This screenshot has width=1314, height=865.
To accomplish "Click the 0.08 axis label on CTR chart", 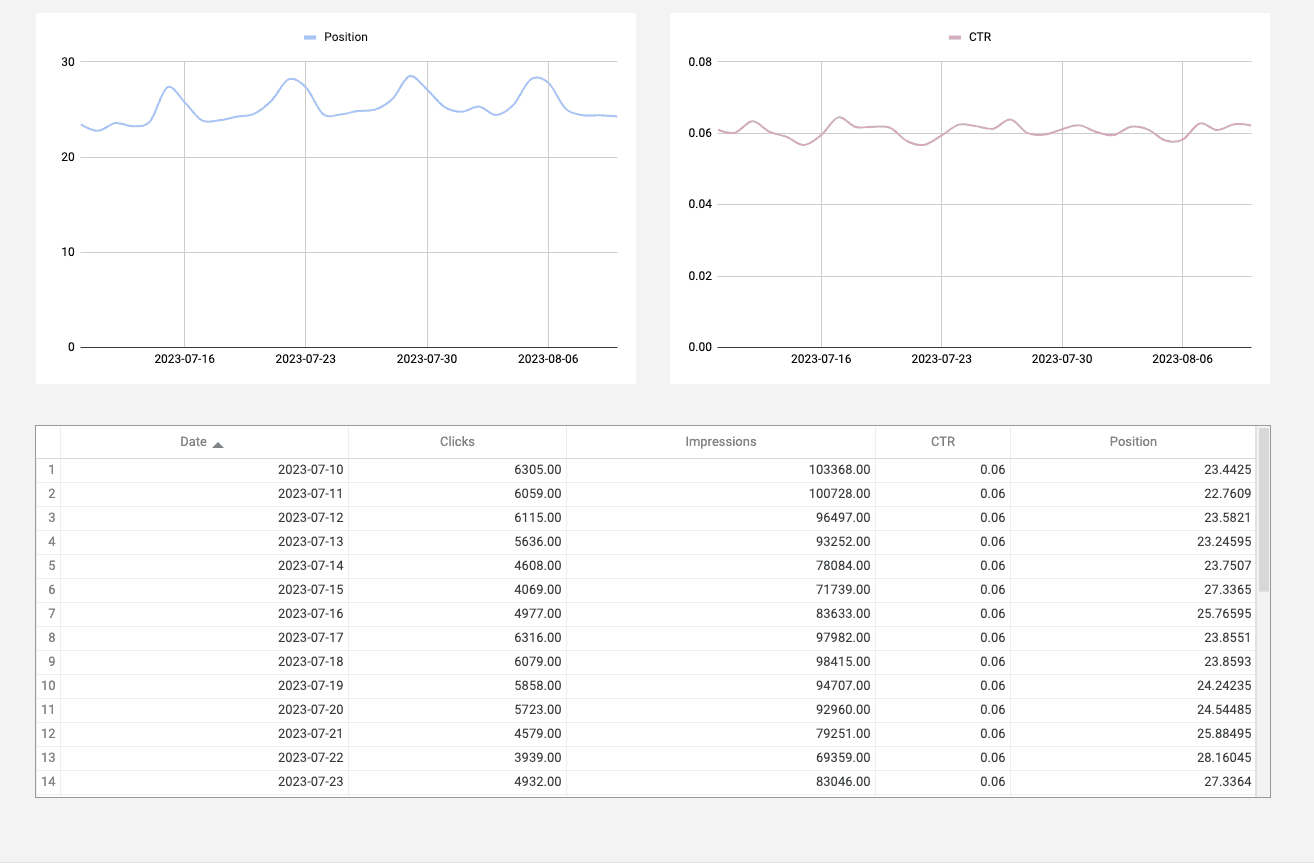I will (700, 62).
